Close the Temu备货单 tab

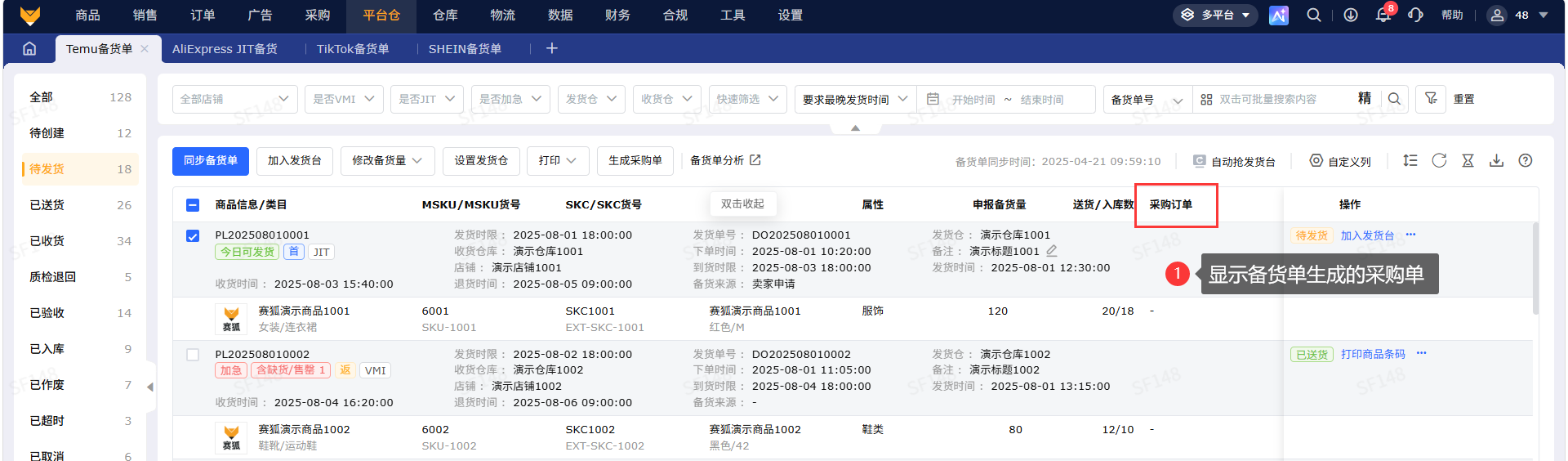145,48
